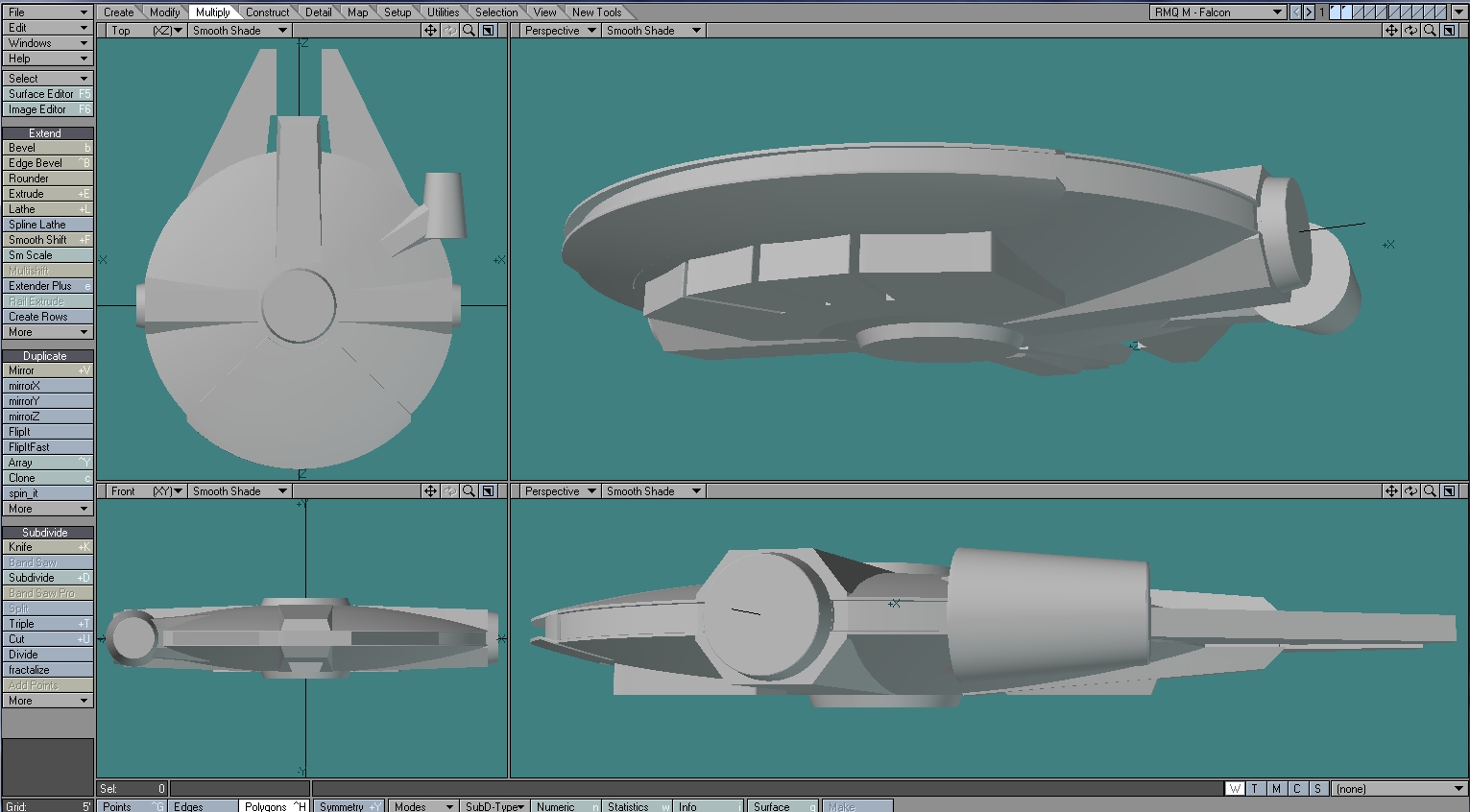1470x812 pixels.
Task: Enable Points selection mode
Action: (133, 806)
